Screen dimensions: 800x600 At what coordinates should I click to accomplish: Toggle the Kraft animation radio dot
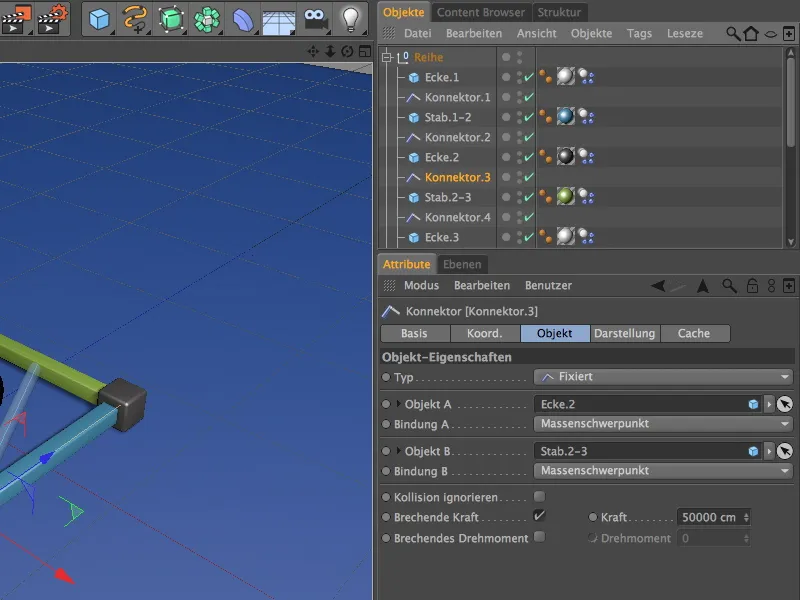point(592,517)
